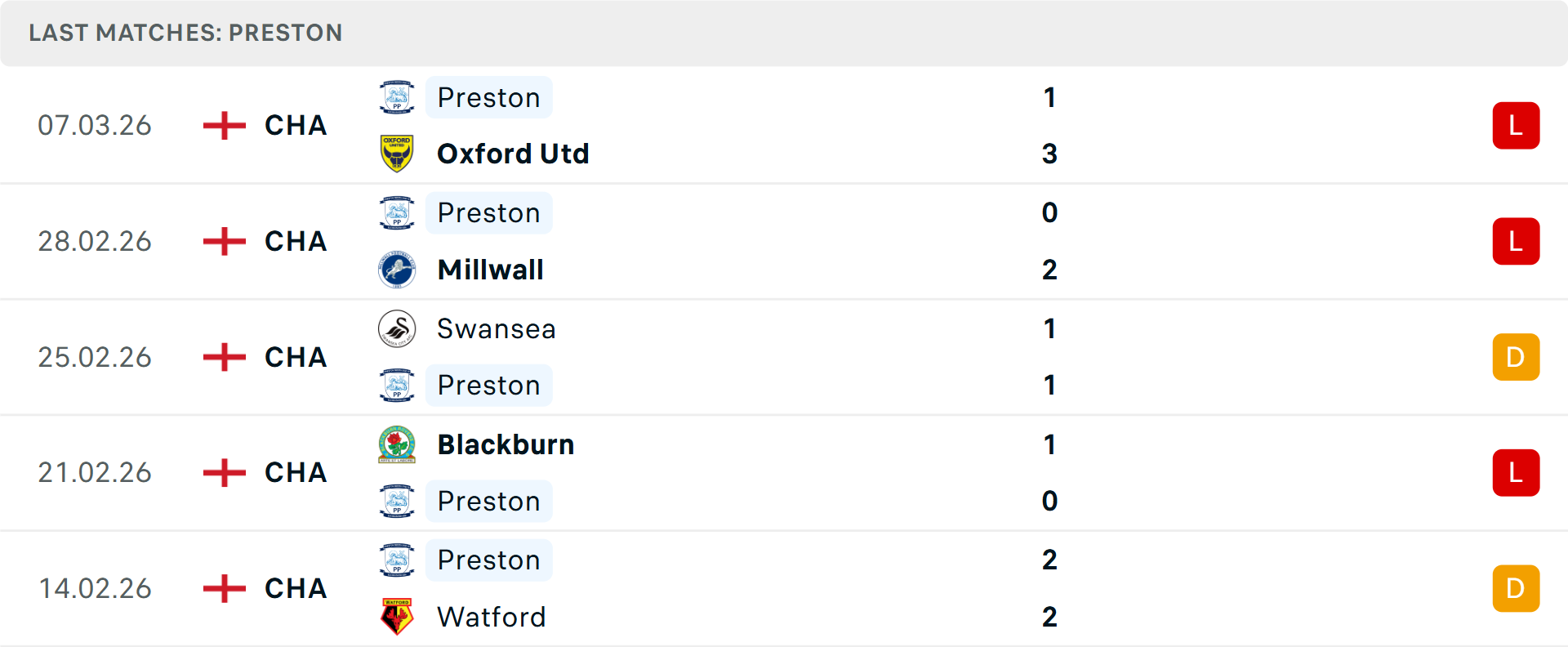Open the Watford team link
The height and width of the screenshot is (647, 1568).
(x=491, y=617)
